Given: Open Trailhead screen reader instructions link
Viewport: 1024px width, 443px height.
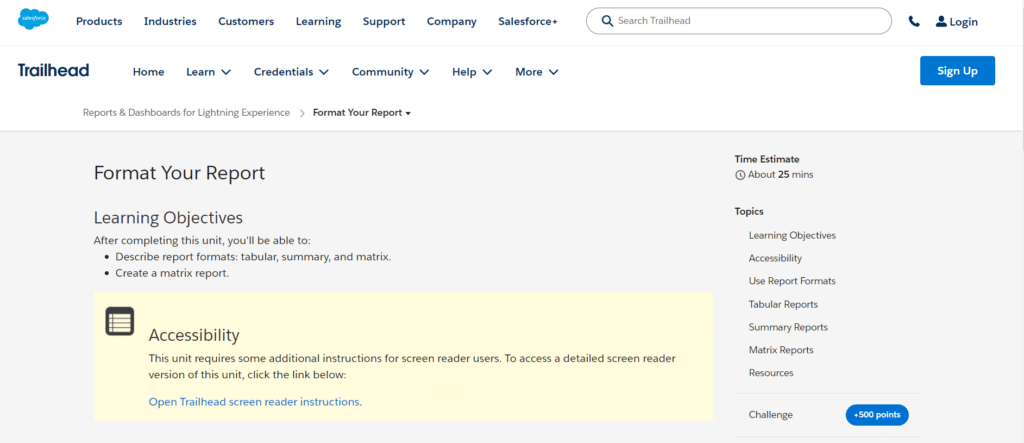Looking at the screenshot, I should [254, 402].
